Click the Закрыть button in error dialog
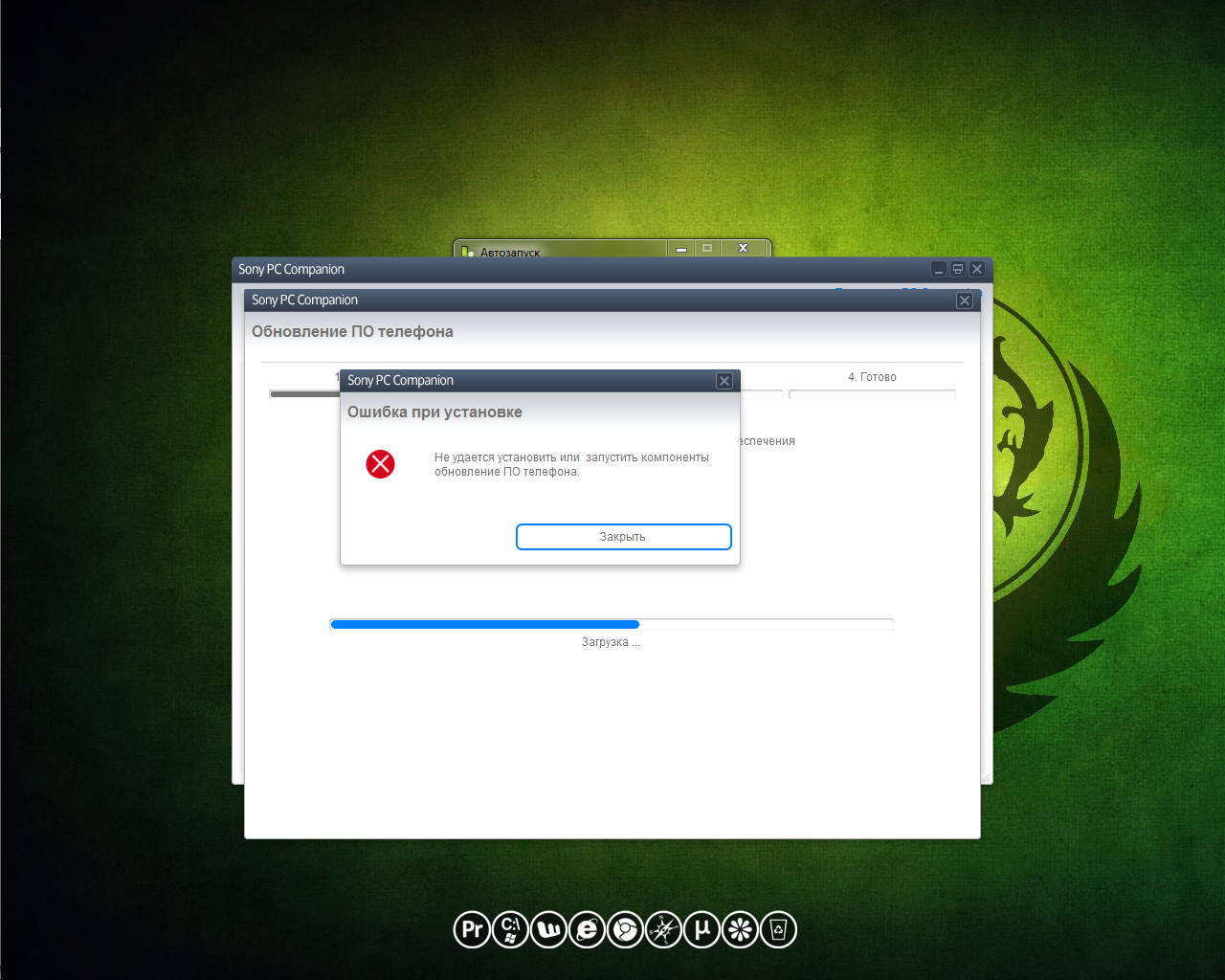This screenshot has width=1225, height=980. click(x=623, y=537)
